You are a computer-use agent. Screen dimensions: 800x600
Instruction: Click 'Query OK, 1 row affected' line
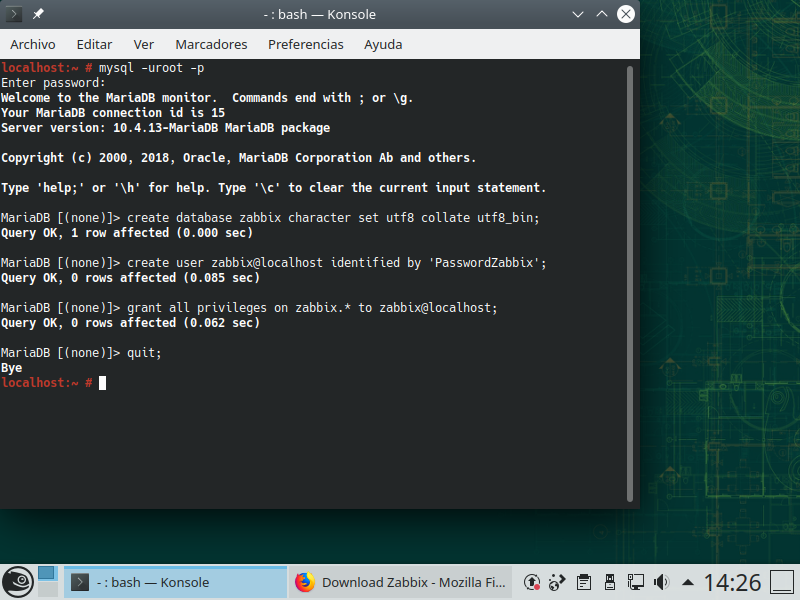pyautogui.click(x=127, y=233)
